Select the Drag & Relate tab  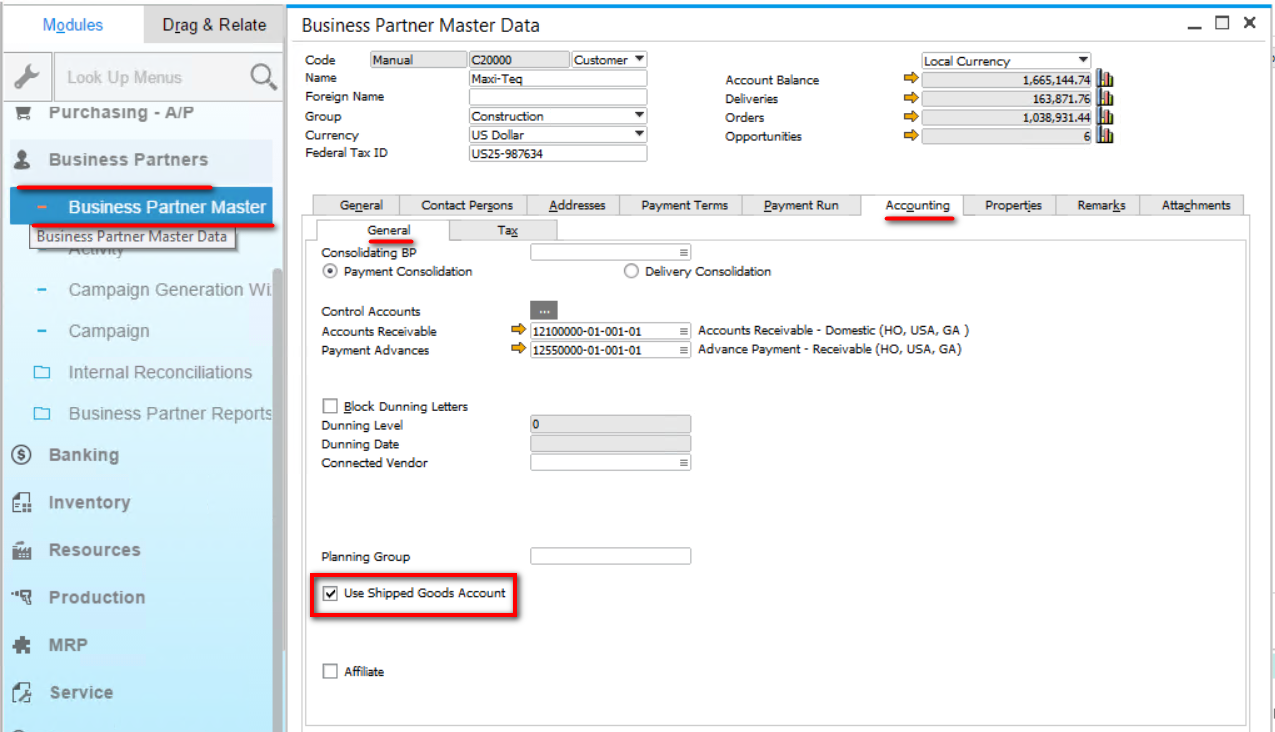[x=214, y=25]
